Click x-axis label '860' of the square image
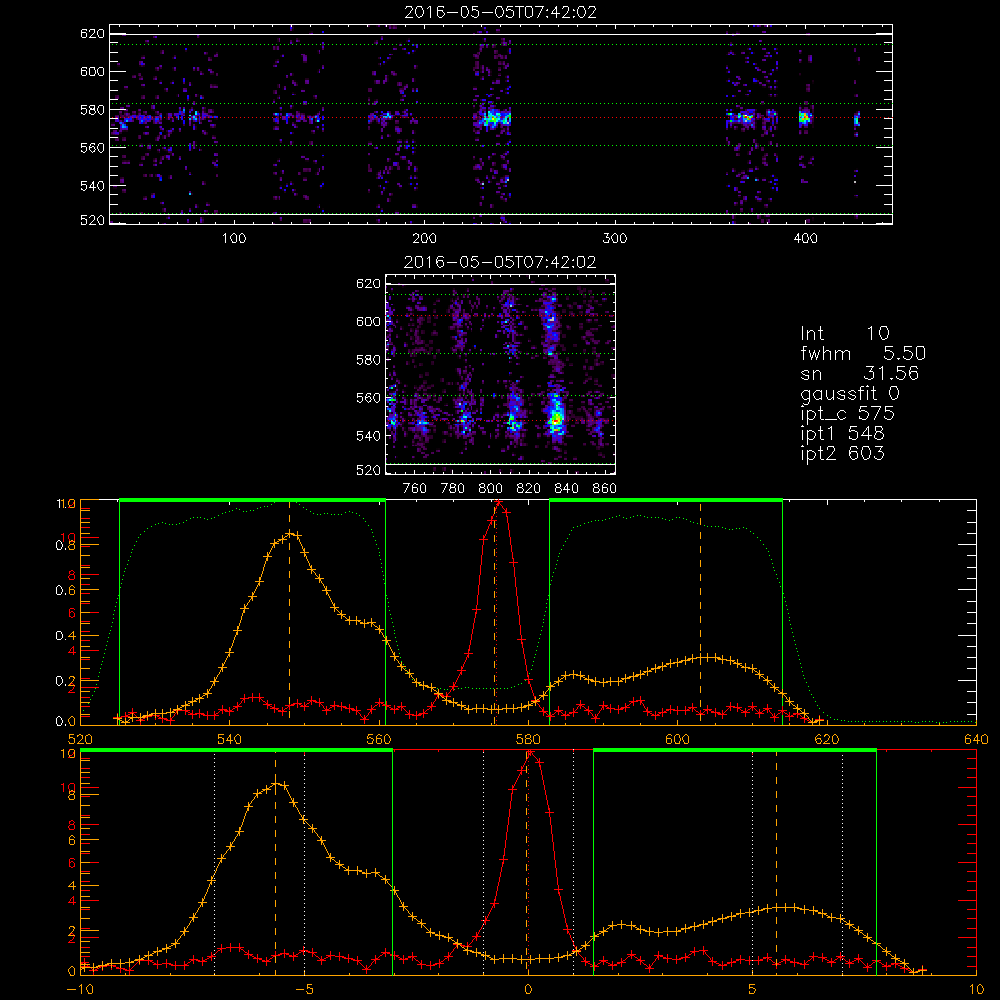Screen dimensions: 1000x1000 (605, 489)
